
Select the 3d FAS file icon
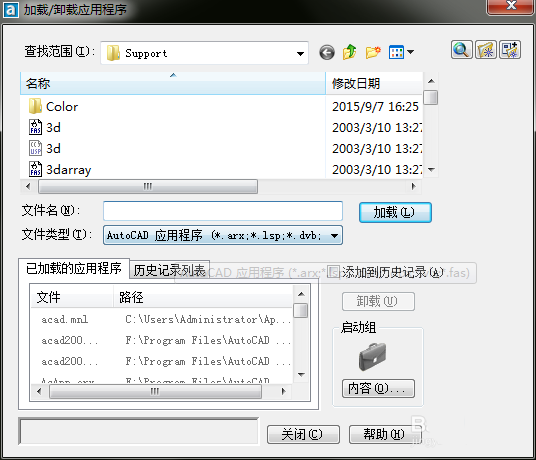(36, 127)
